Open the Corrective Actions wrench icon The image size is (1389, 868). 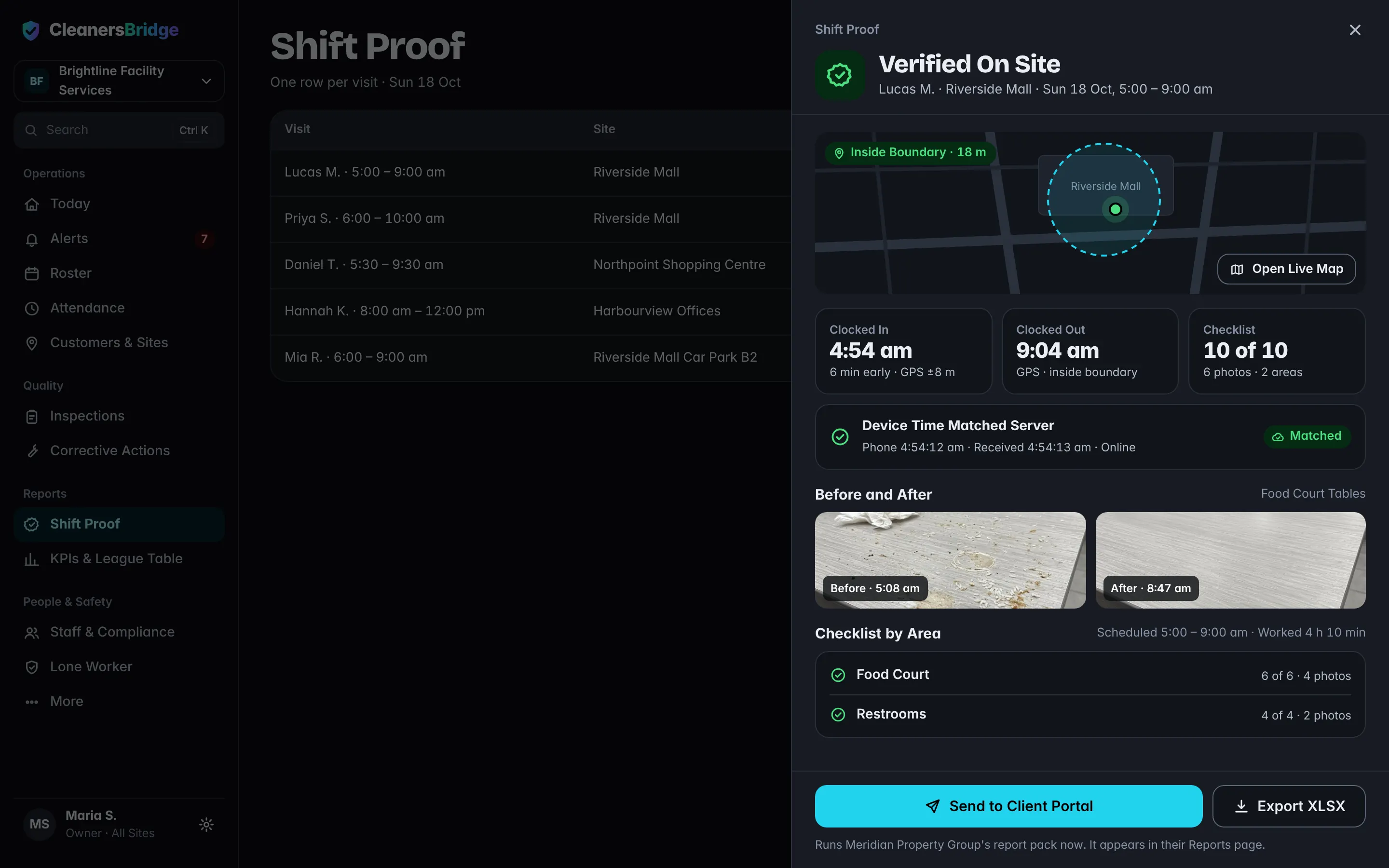click(32, 451)
